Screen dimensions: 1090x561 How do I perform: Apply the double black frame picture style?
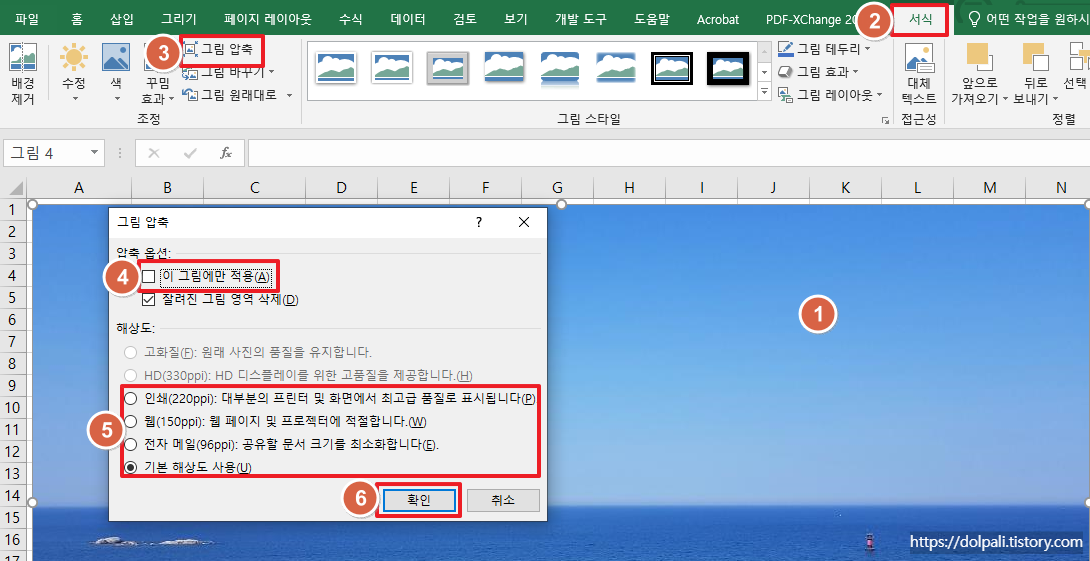coord(672,68)
